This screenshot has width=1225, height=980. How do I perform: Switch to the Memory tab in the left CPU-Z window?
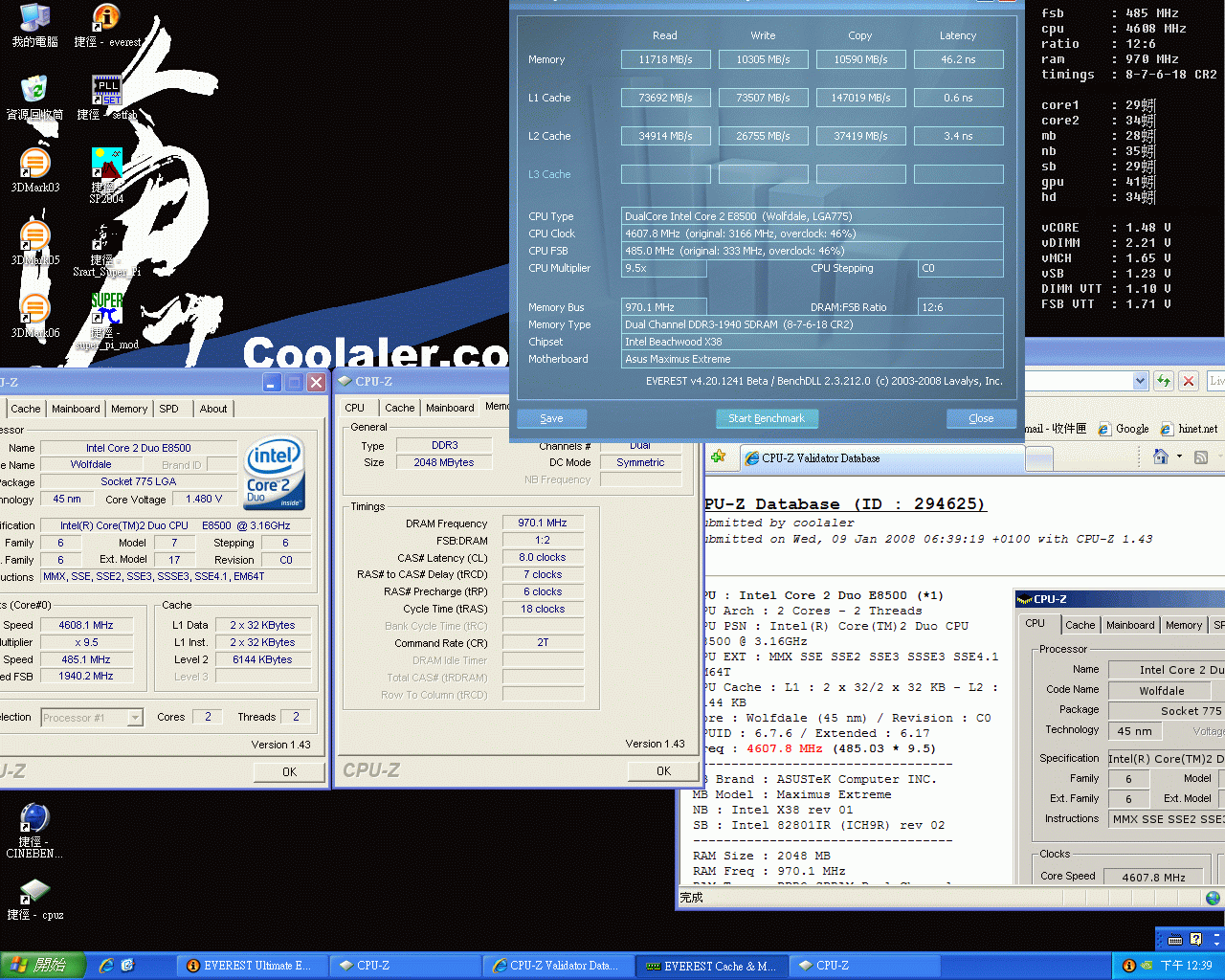129,409
